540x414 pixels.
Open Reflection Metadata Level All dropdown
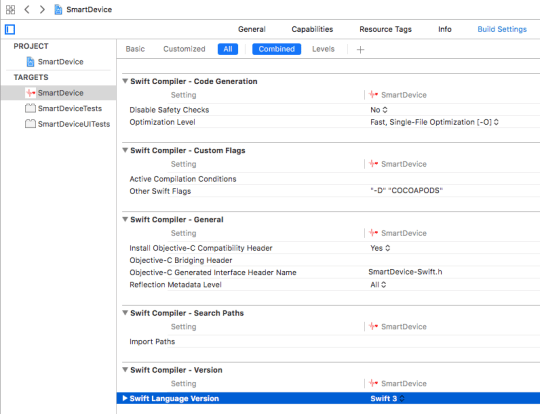pyautogui.click(x=378, y=285)
